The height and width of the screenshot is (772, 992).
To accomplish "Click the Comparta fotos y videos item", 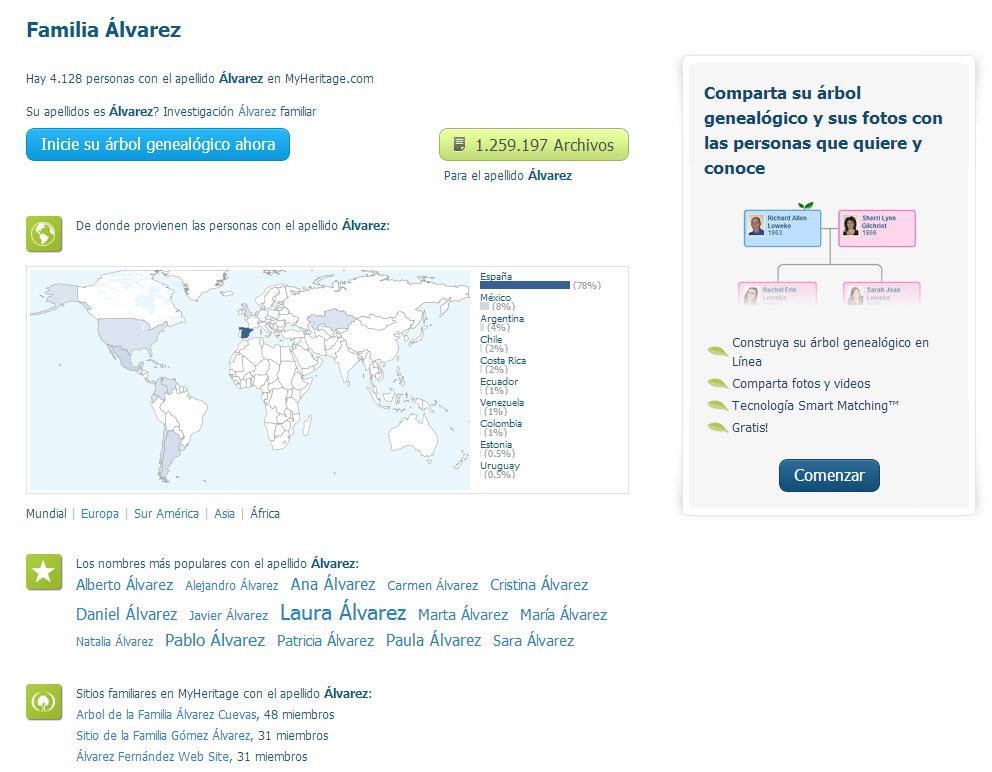I will [801, 383].
